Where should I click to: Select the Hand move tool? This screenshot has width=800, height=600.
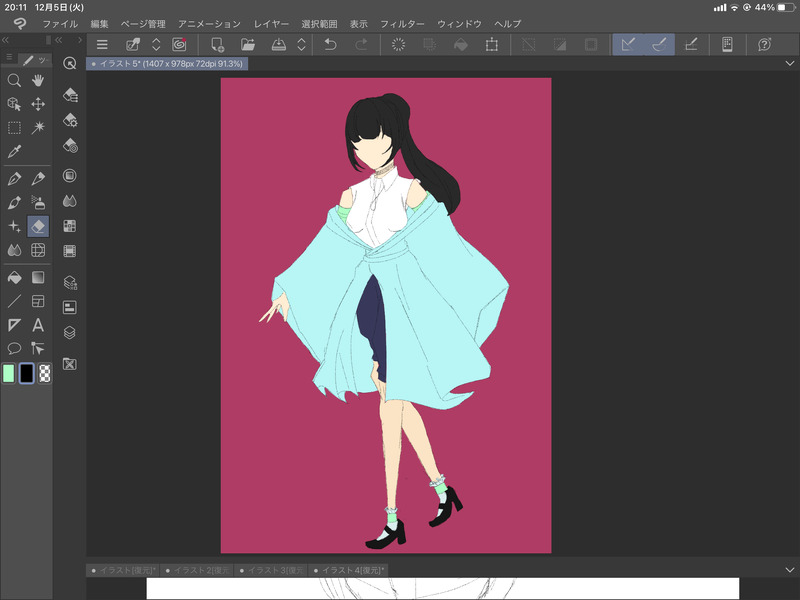tap(38, 80)
